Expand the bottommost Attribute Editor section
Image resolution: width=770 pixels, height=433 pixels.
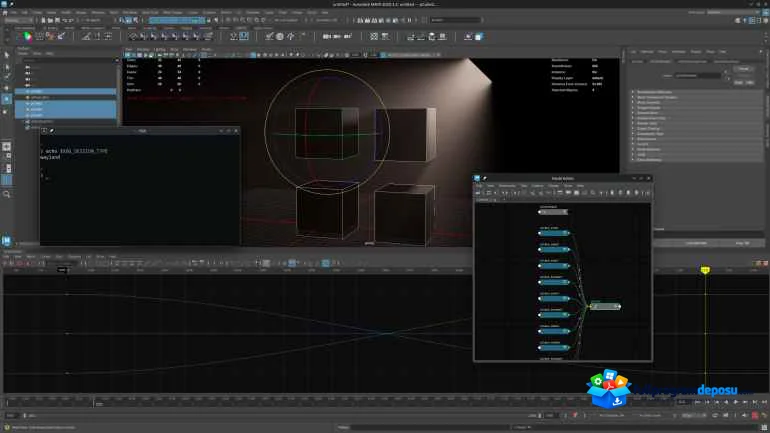(x=633, y=160)
